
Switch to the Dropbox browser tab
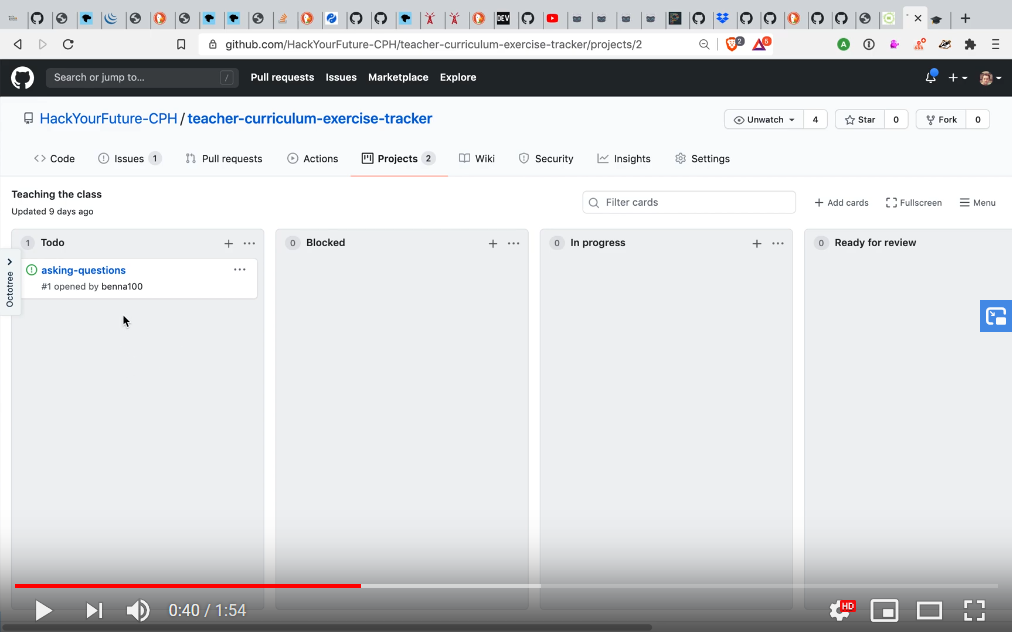(x=722, y=18)
